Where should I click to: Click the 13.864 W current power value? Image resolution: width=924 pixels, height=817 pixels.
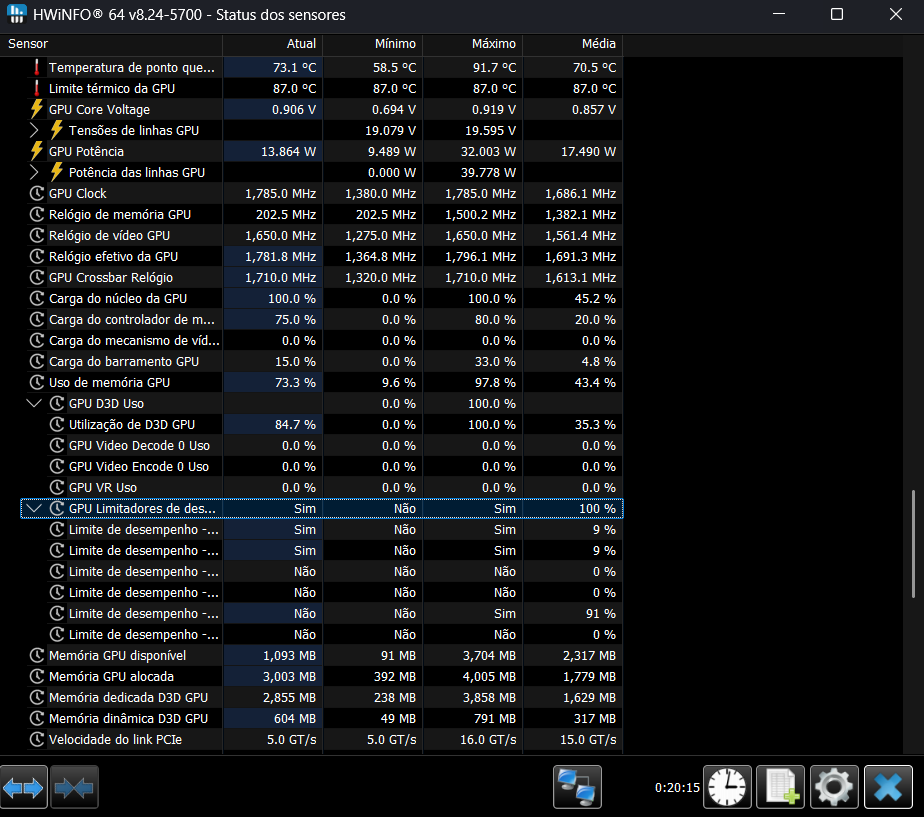coord(288,151)
